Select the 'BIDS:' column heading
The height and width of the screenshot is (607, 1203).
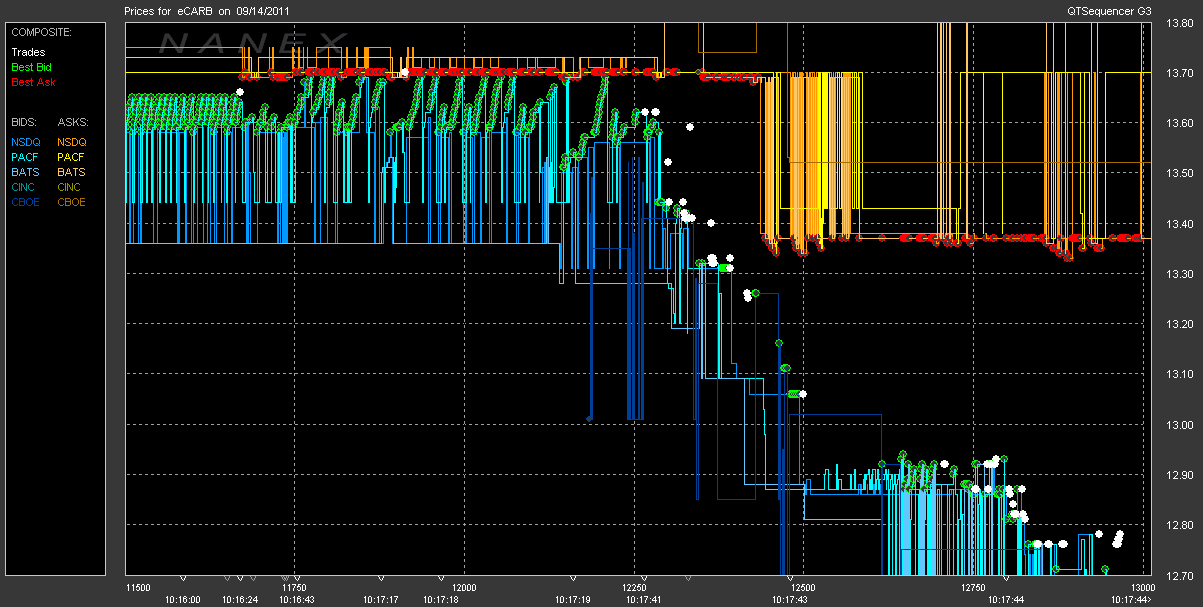tap(25, 121)
